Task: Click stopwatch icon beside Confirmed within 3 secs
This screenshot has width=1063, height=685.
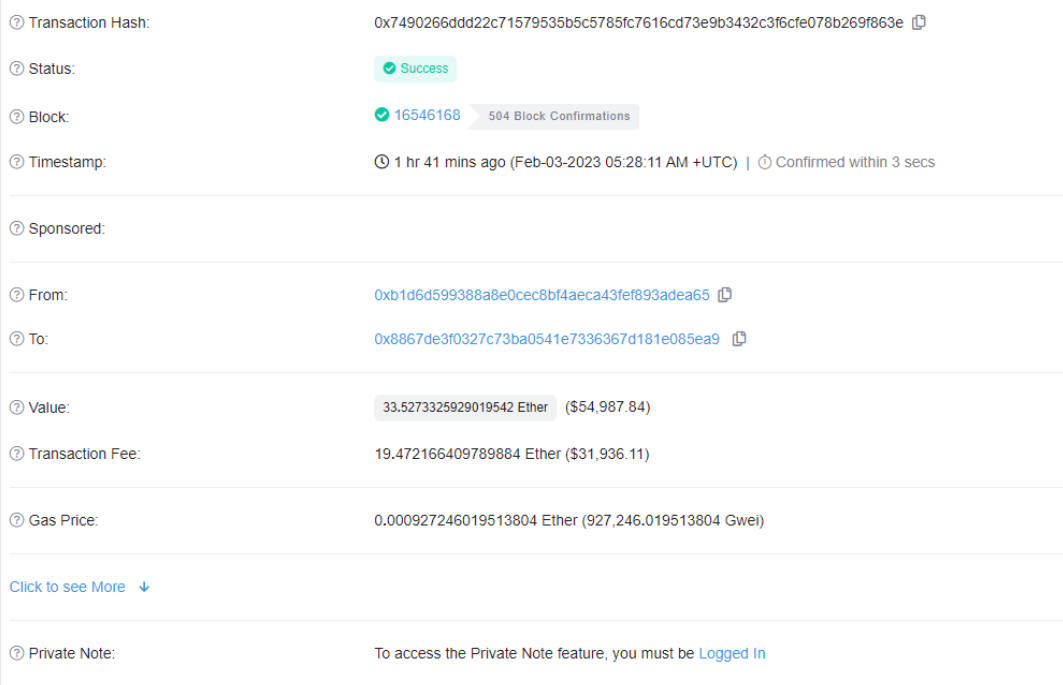Action: point(765,162)
